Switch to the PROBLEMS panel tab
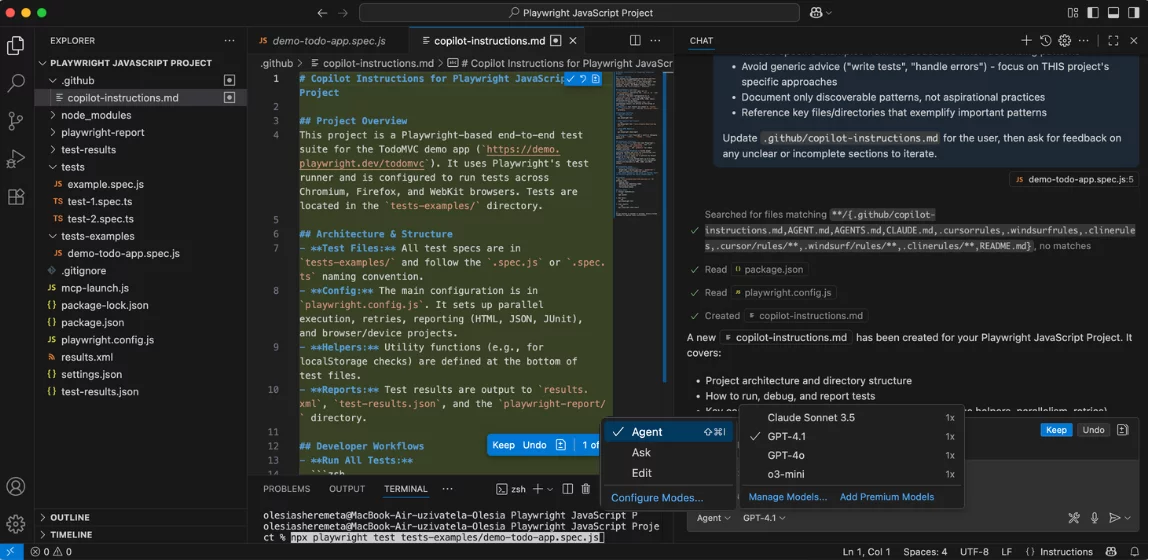 pos(286,489)
